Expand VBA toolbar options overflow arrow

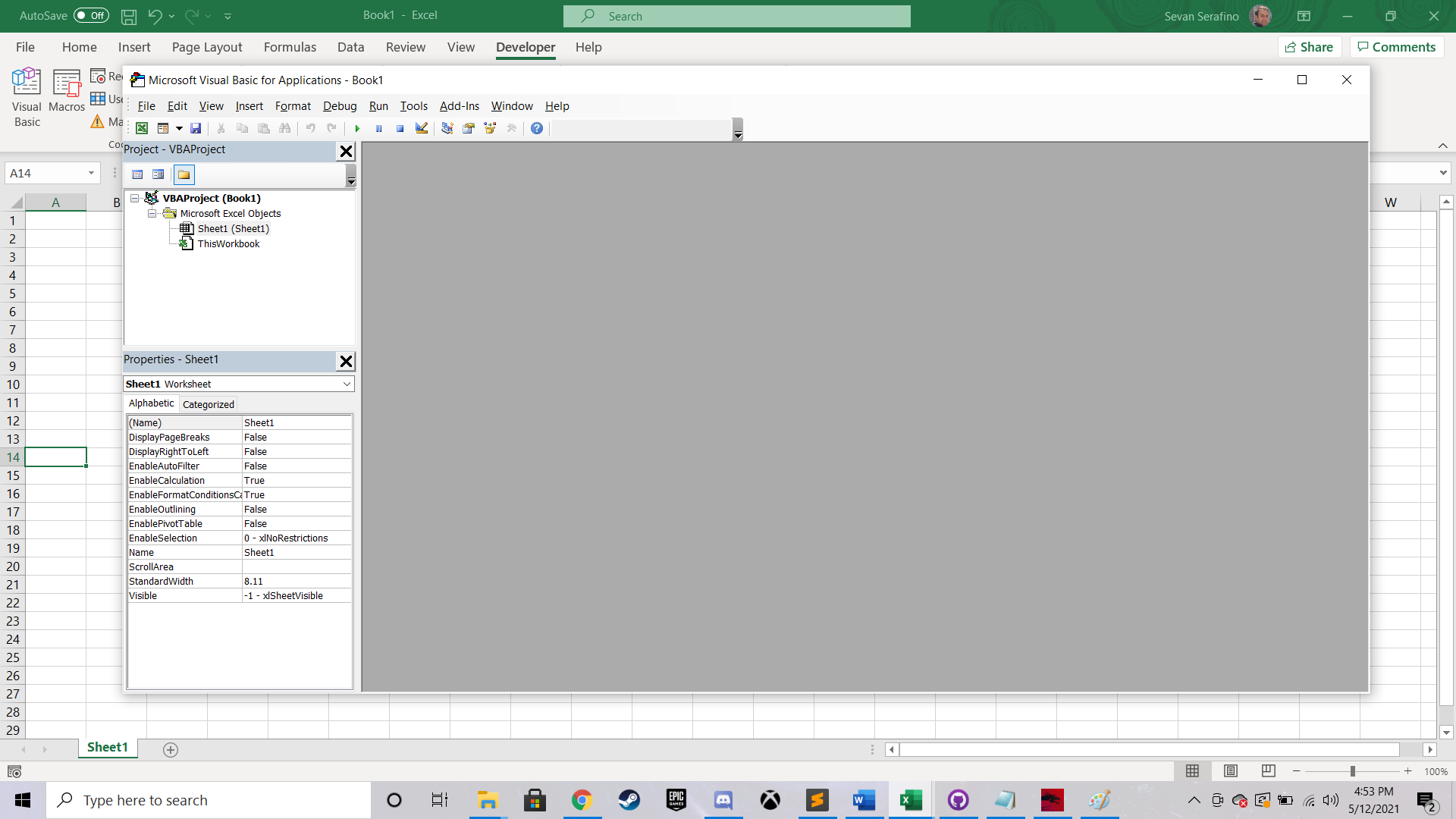pos(738,130)
